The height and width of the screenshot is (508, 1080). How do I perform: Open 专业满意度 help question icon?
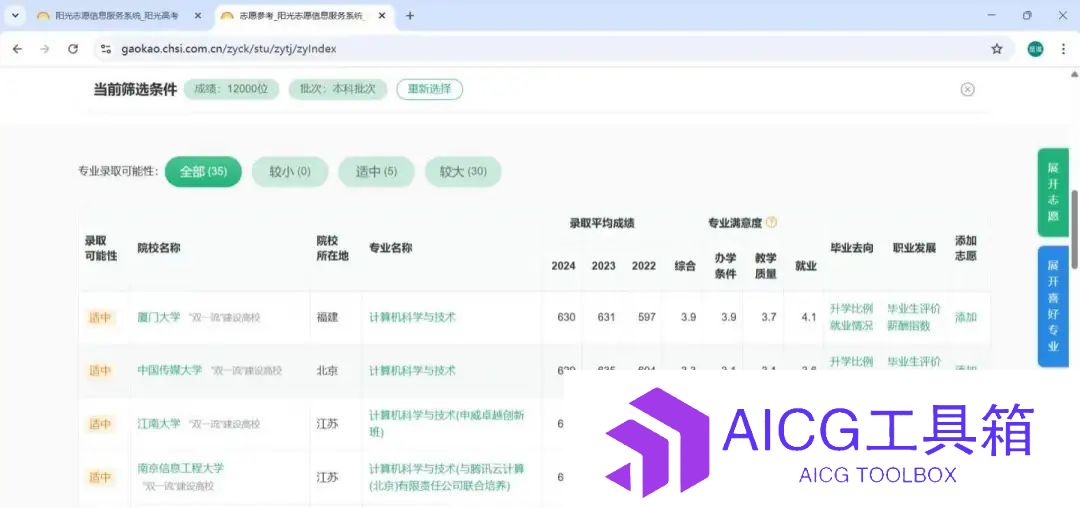tap(771, 222)
